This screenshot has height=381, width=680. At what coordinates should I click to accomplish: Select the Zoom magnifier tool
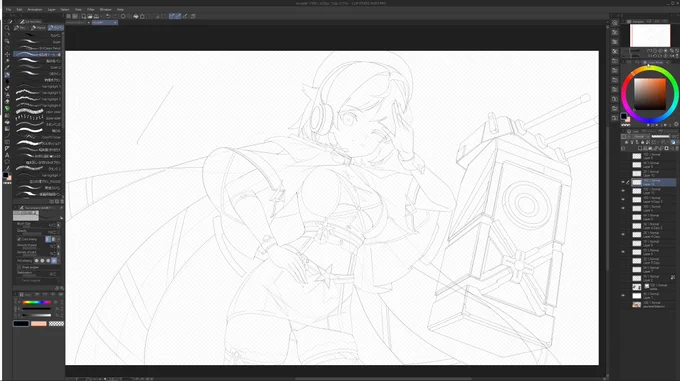[x=7, y=27]
